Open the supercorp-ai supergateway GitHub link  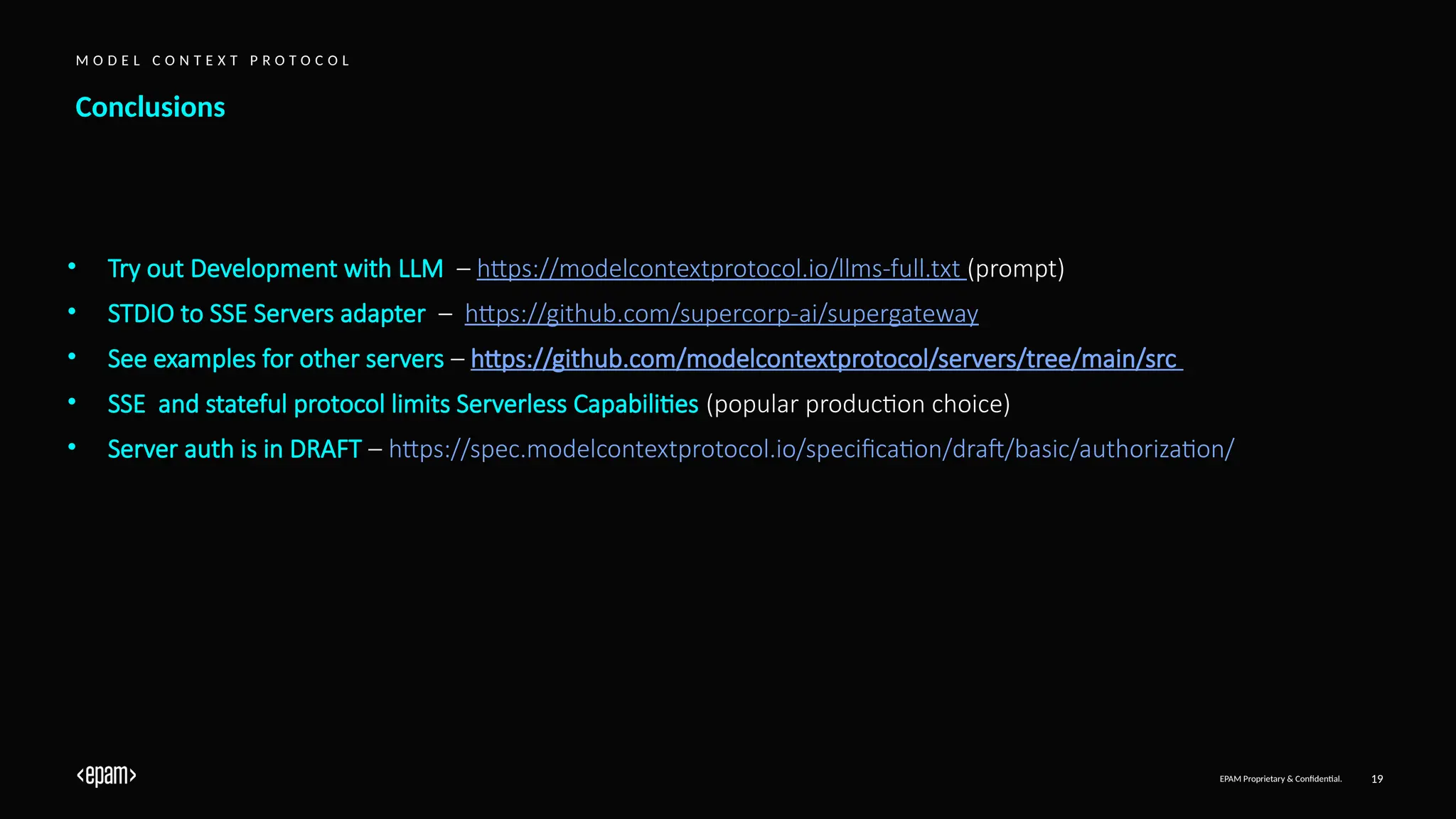pos(721,314)
